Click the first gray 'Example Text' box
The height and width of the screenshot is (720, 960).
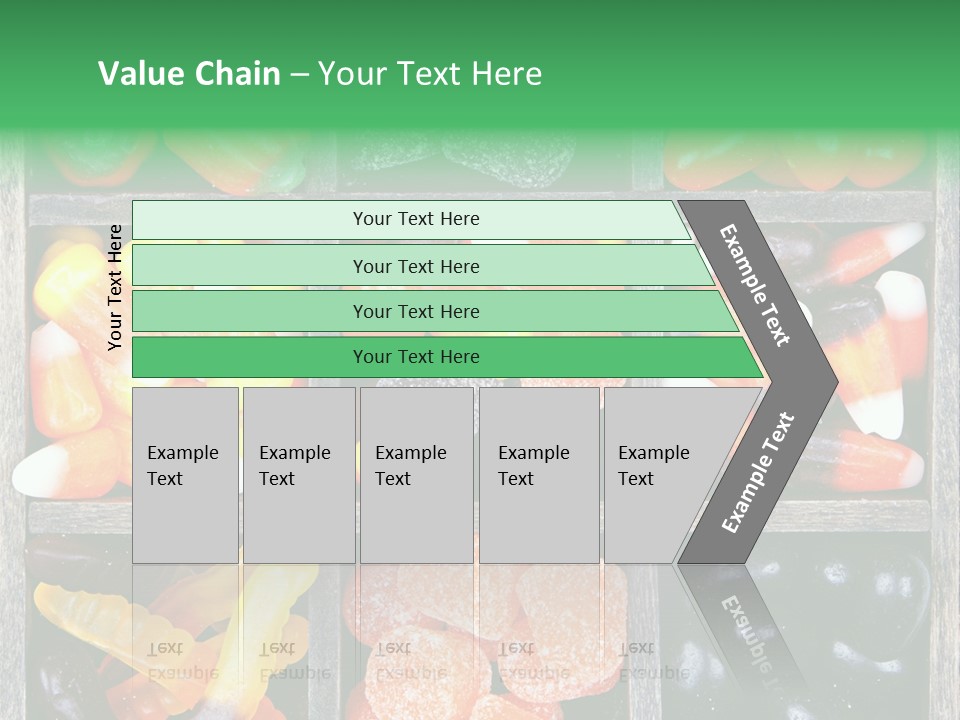[x=186, y=475]
